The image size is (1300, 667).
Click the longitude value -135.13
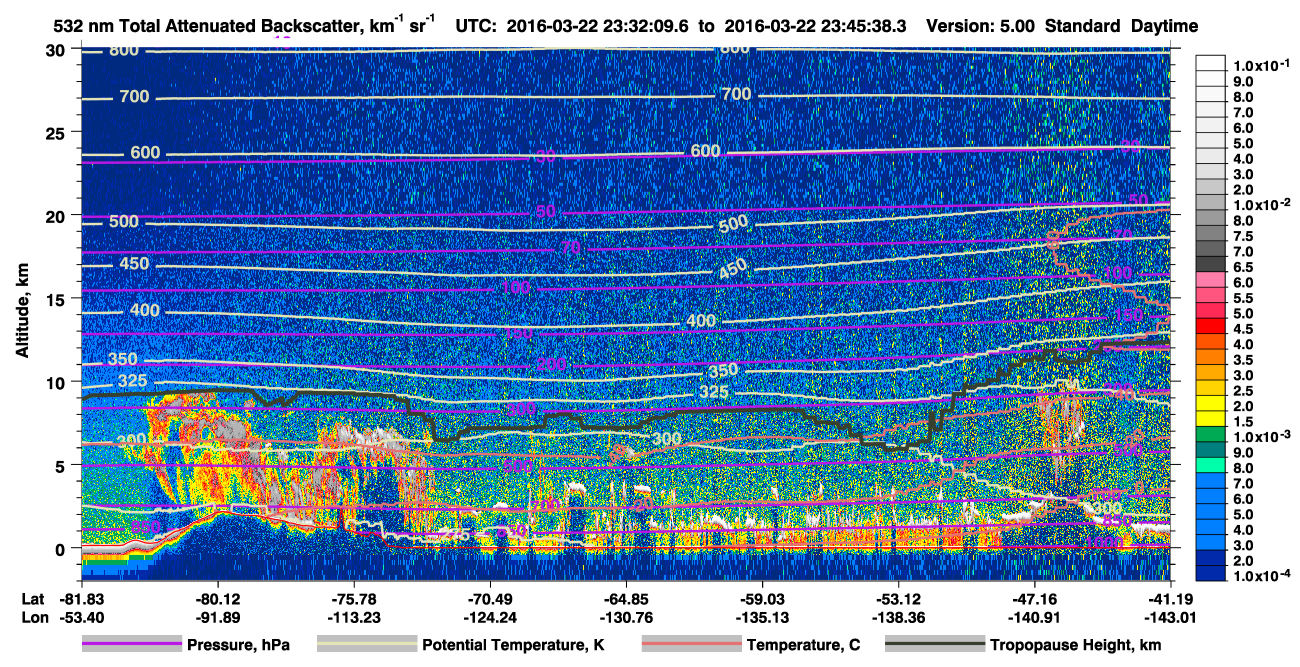pyautogui.click(x=762, y=616)
